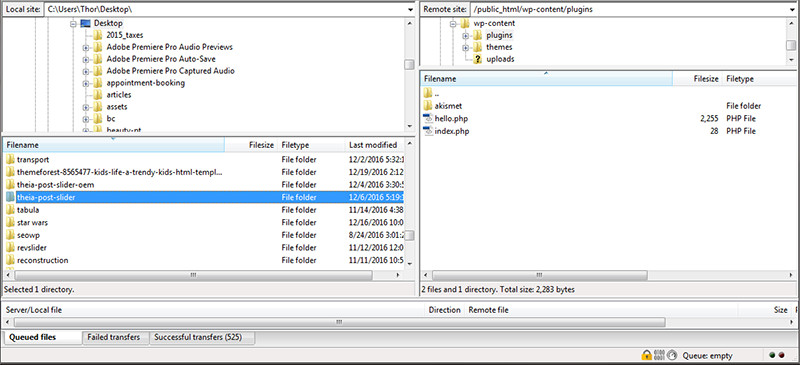Expand Adobe Premiere Pro Auto-Save folder

pos(86,59)
